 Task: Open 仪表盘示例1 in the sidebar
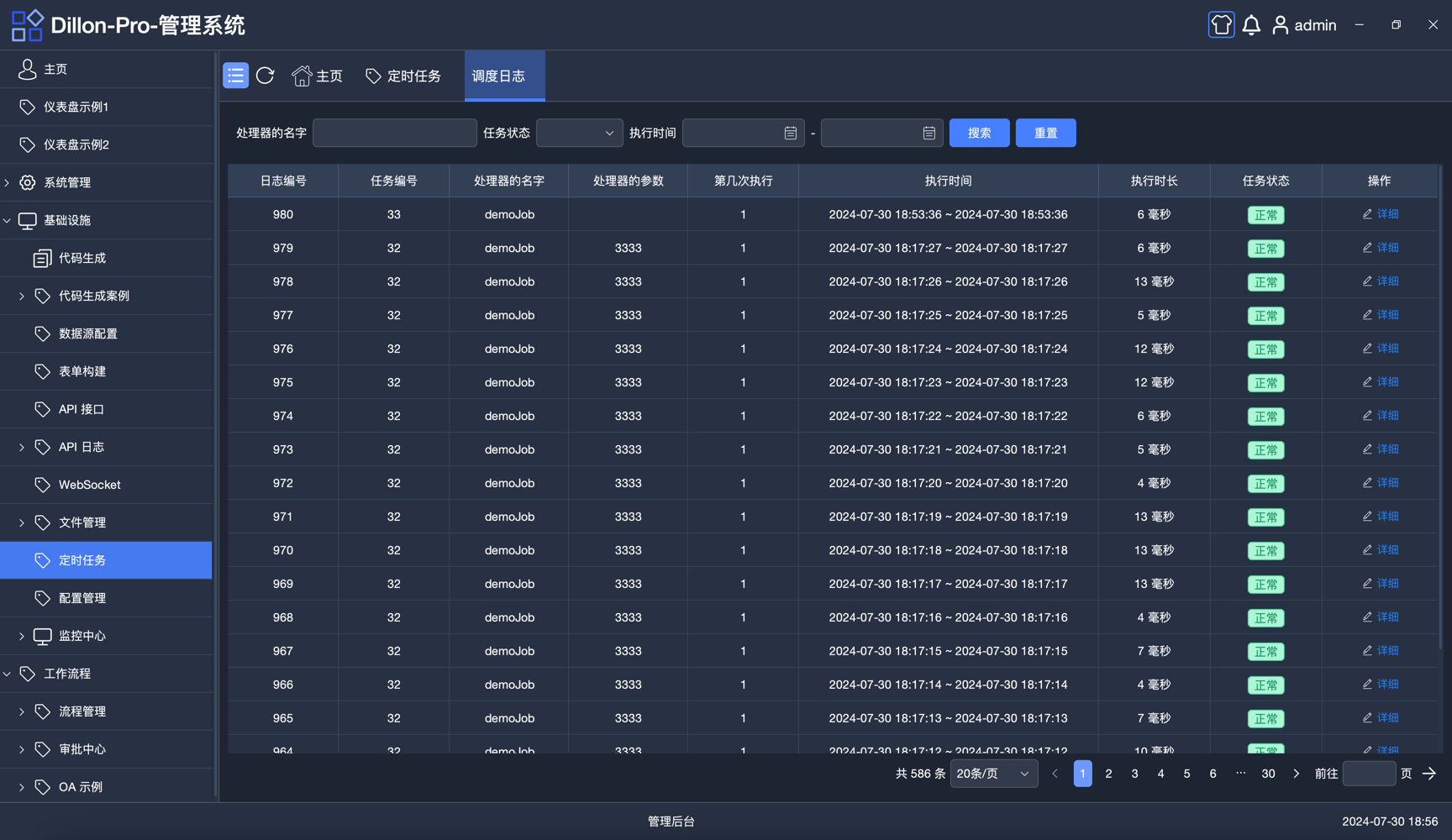click(106, 107)
